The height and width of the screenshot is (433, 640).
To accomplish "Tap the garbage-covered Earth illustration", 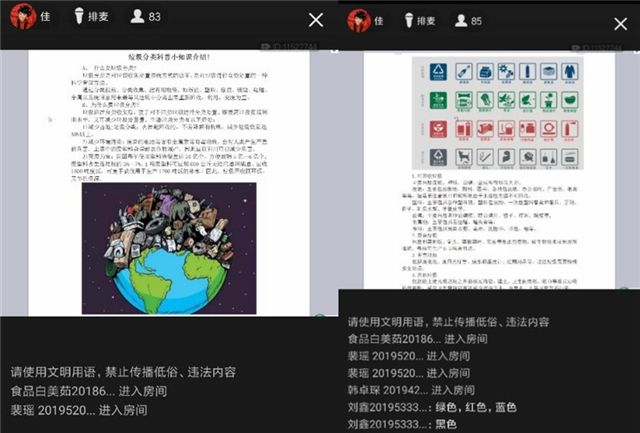I will (169, 249).
